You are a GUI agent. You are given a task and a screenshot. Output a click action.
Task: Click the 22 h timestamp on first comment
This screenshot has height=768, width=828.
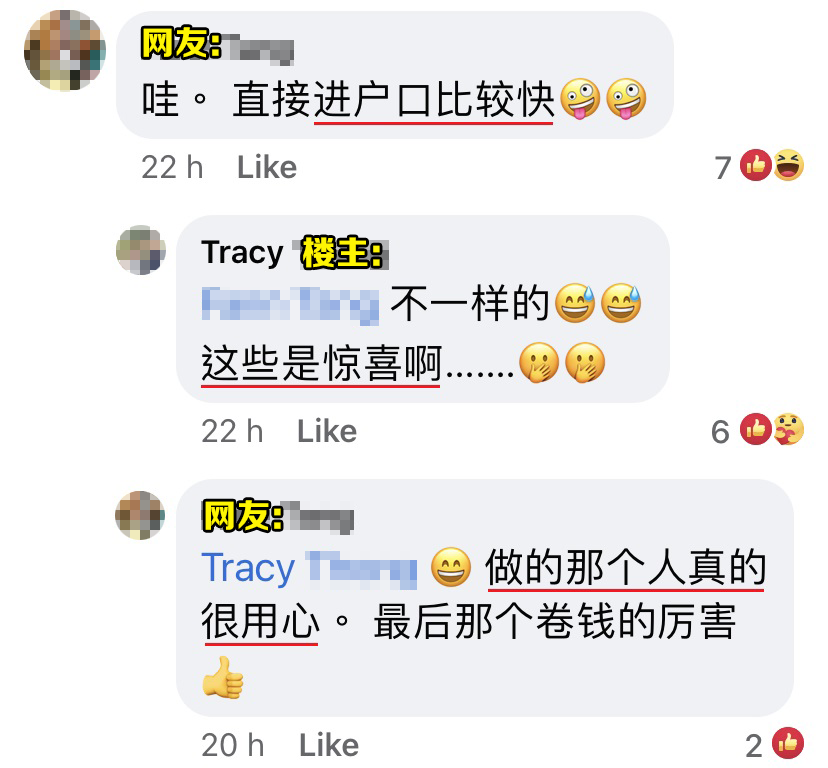[x=172, y=167]
